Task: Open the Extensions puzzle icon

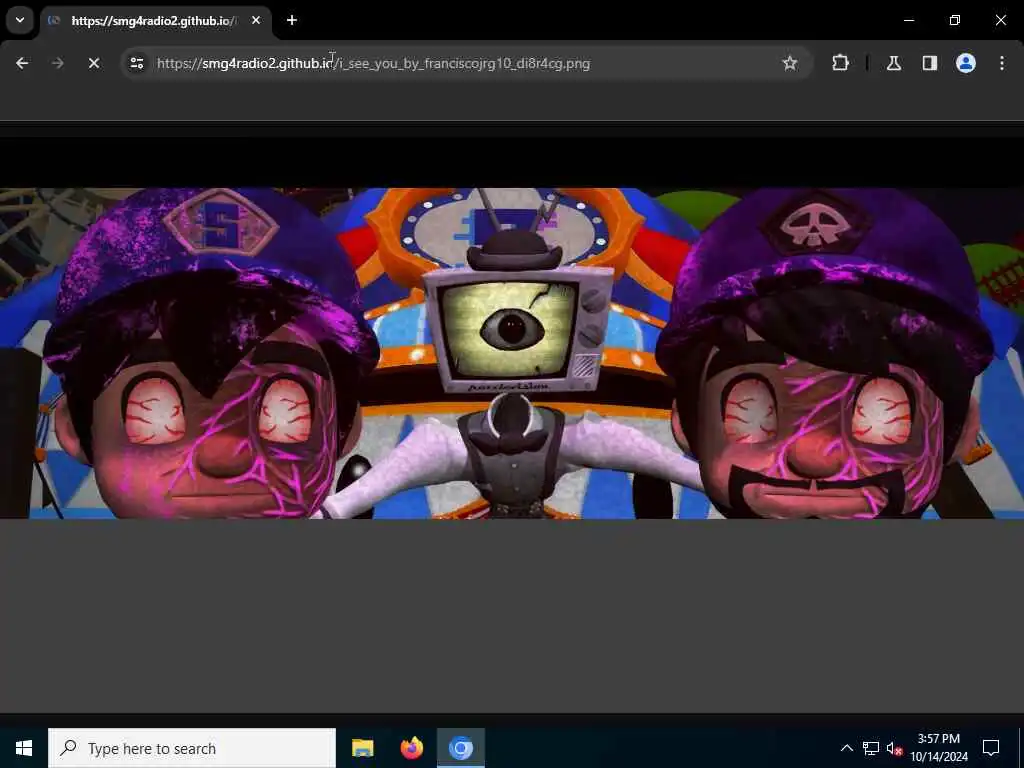Action: [x=840, y=63]
